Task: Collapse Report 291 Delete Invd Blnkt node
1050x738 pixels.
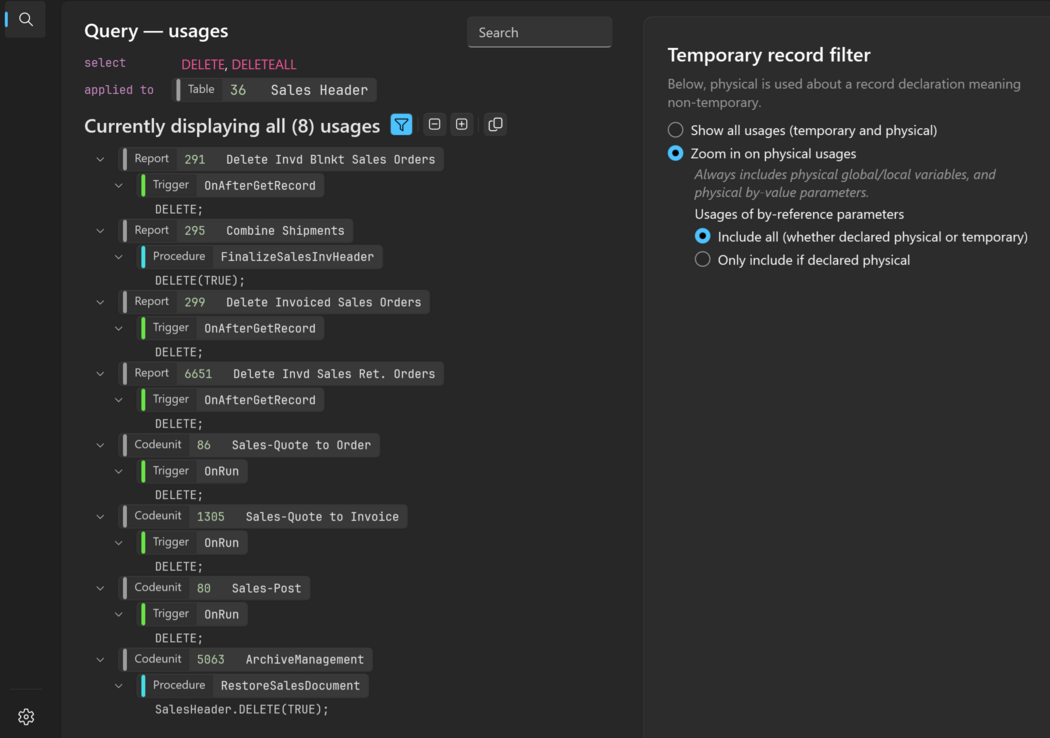Action: (x=100, y=159)
